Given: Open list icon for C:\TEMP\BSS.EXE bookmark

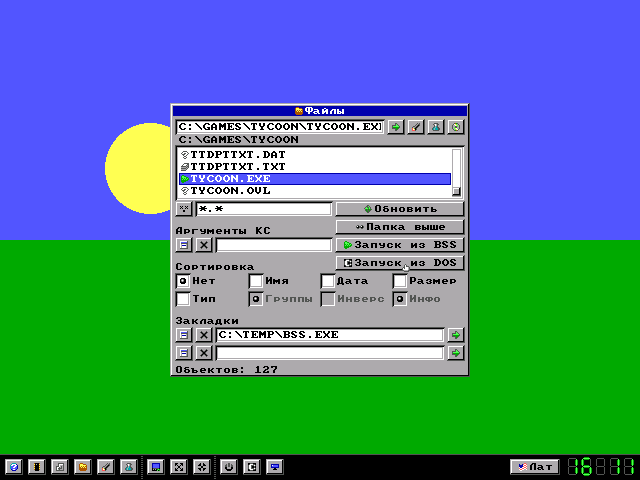Looking at the screenshot, I should click(184, 335).
